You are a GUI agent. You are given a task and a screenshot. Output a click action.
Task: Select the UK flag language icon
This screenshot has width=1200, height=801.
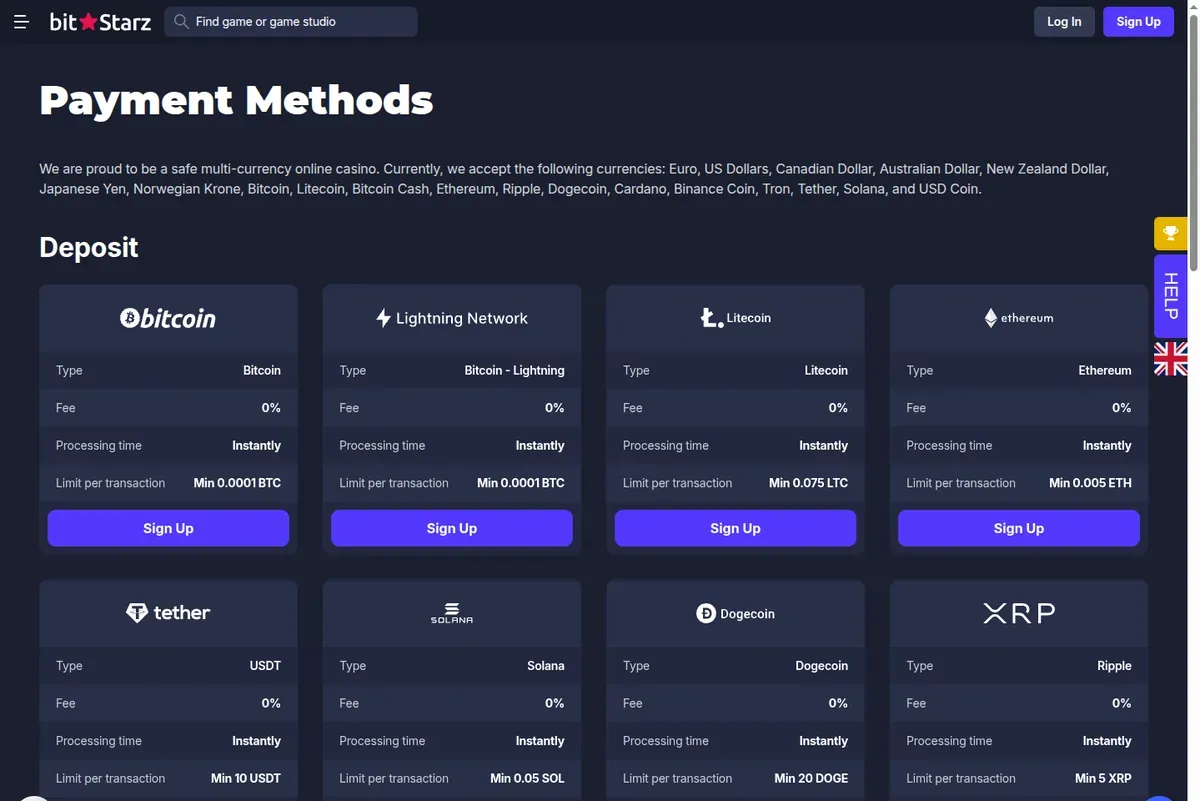point(1170,358)
